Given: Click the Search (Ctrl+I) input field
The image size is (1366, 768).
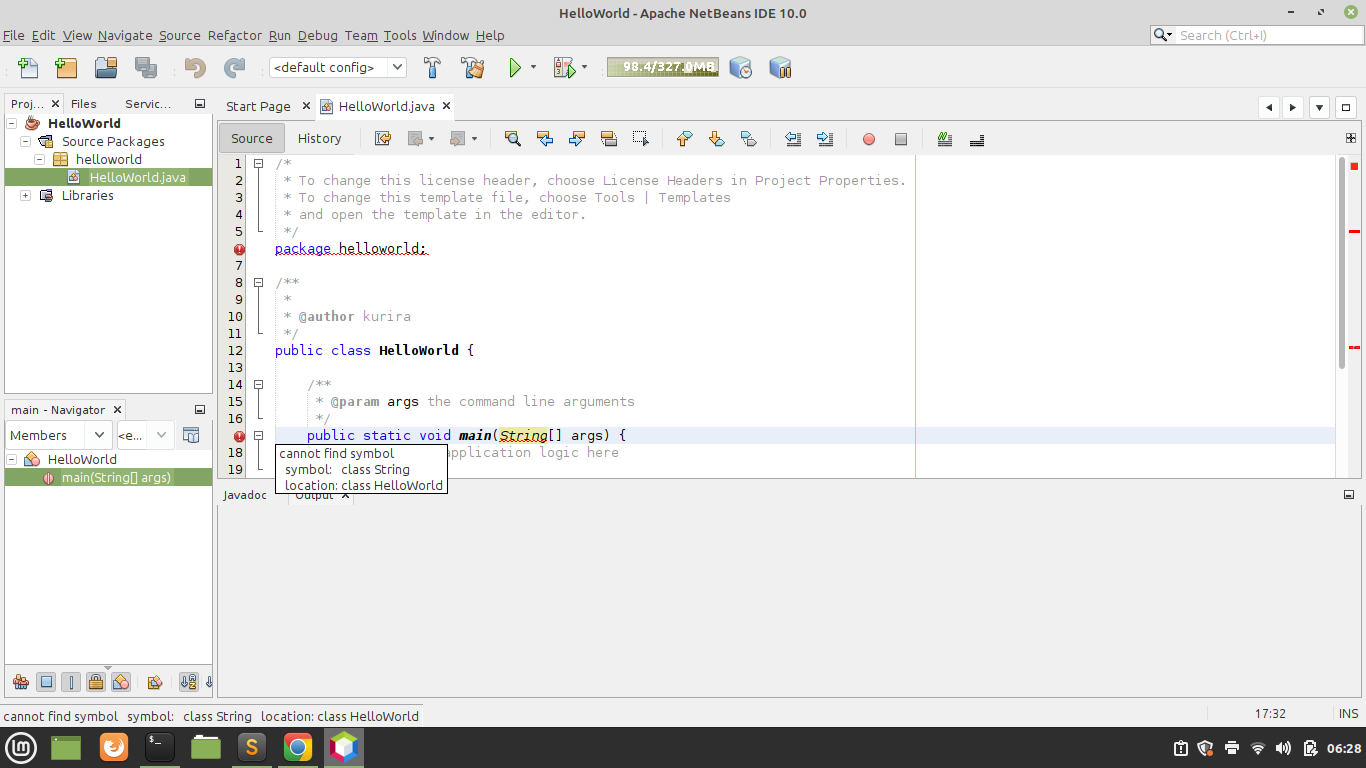Looking at the screenshot, I should [1258, 35].
